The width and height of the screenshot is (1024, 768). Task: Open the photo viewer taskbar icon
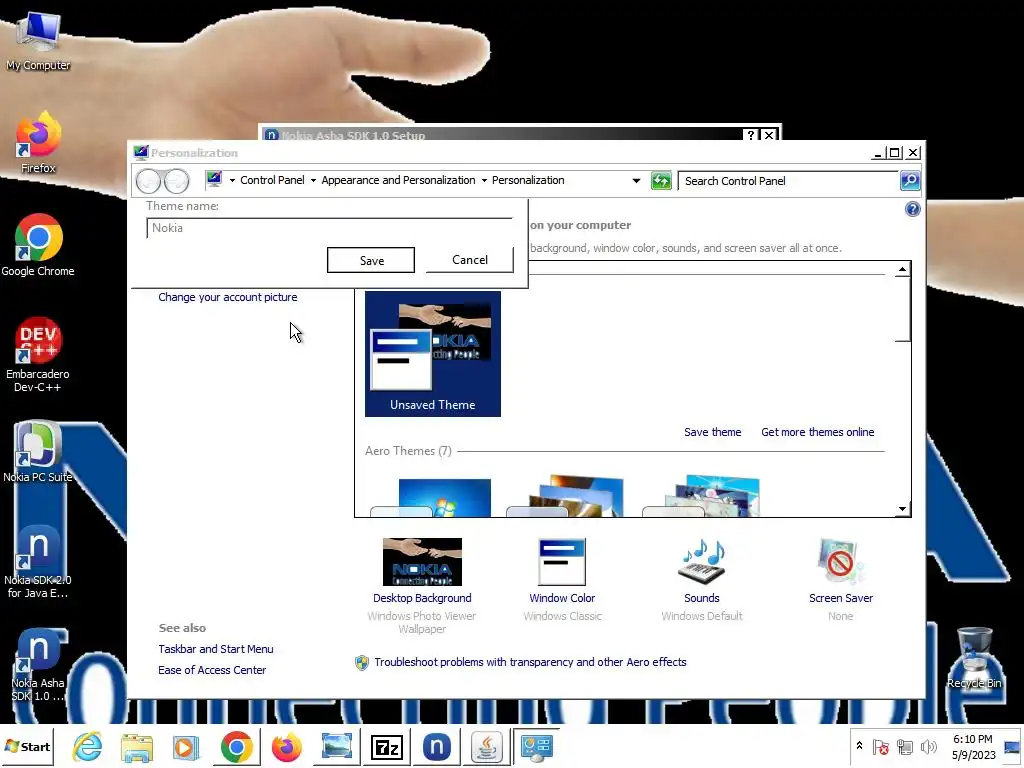pos(336,746)
